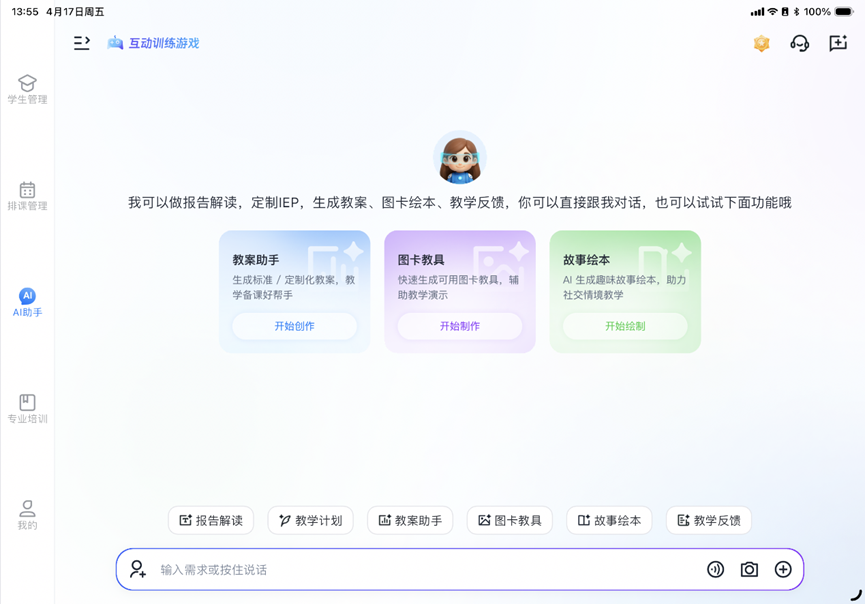The width and height of the screenshot is (865, 604).
Task: Go to 专业培训 in sidebar
Action: point(27,408)
